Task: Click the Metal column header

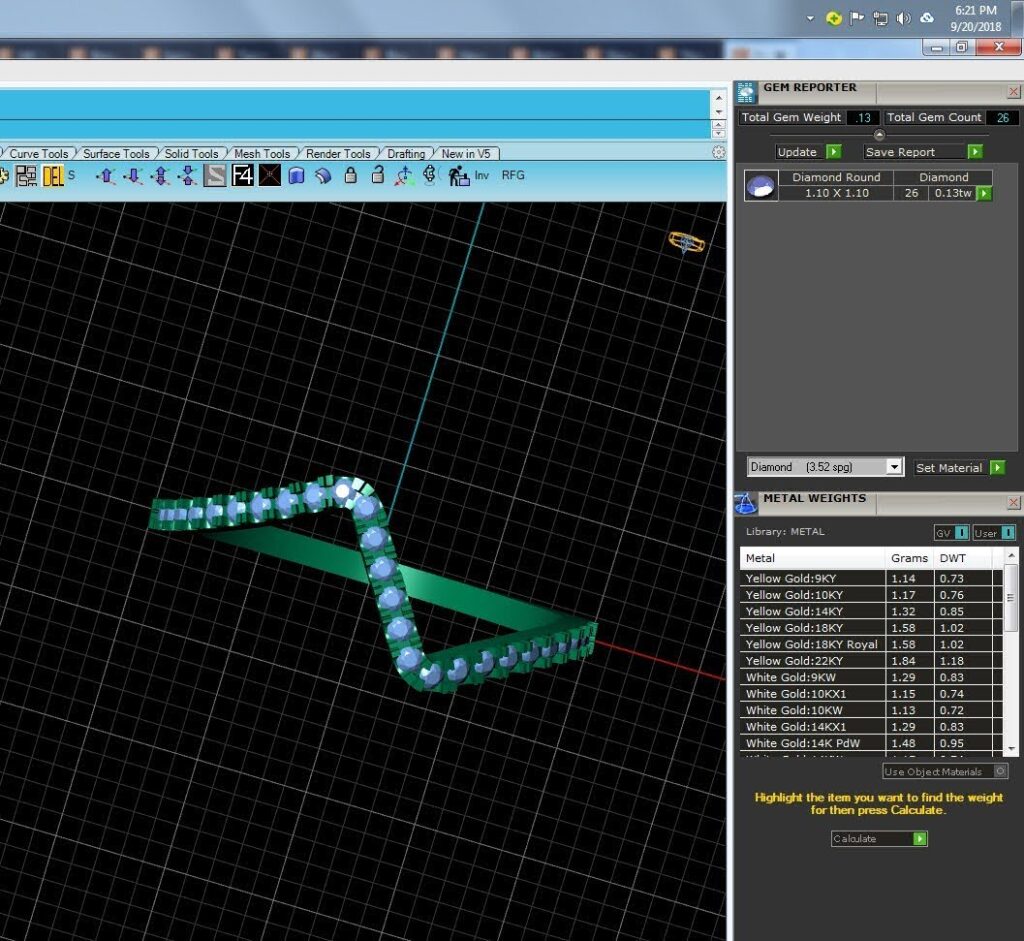Action: tap(812, 558)
